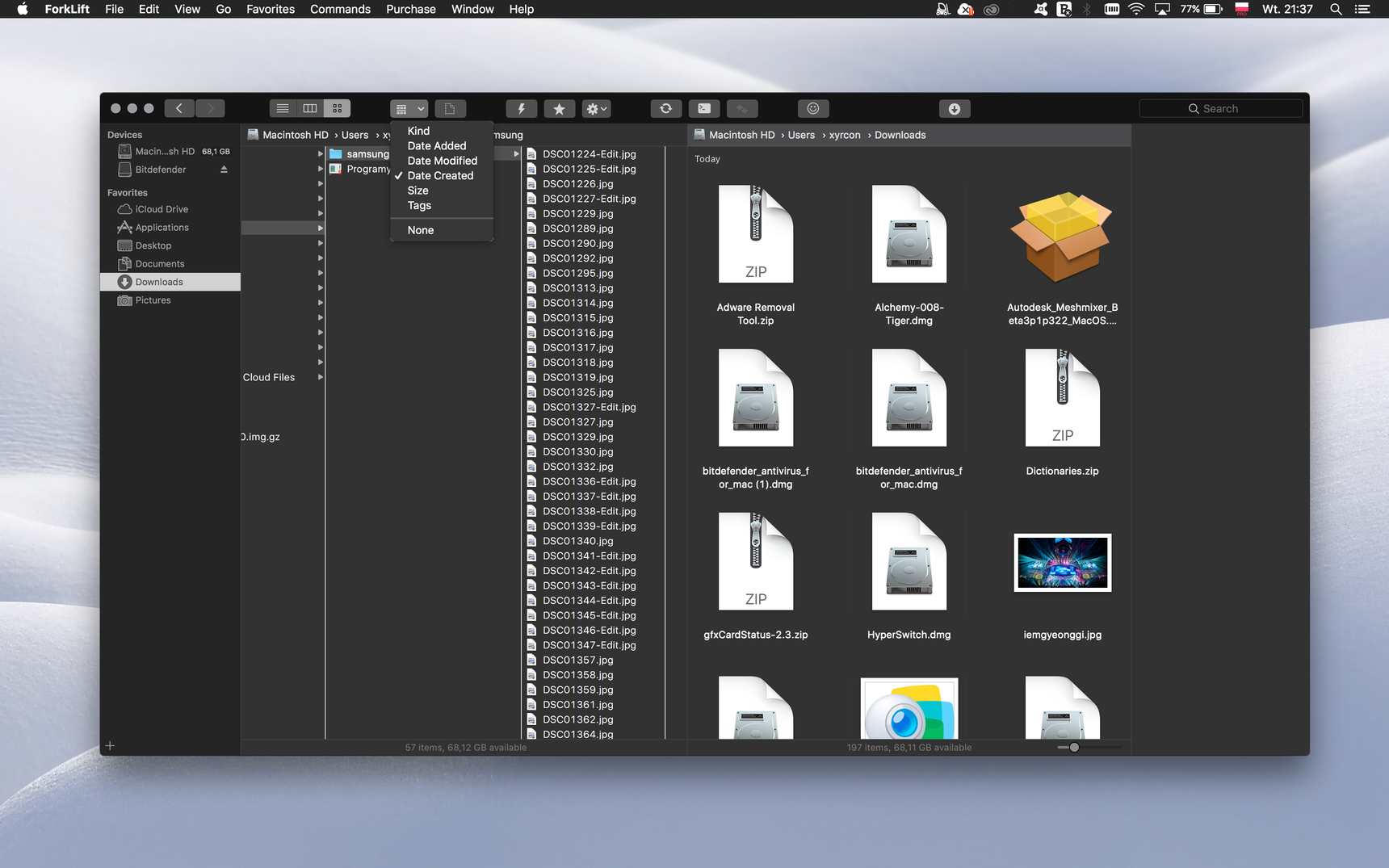
Task: Switch to column view mode
Action: (x=310, y=108)
